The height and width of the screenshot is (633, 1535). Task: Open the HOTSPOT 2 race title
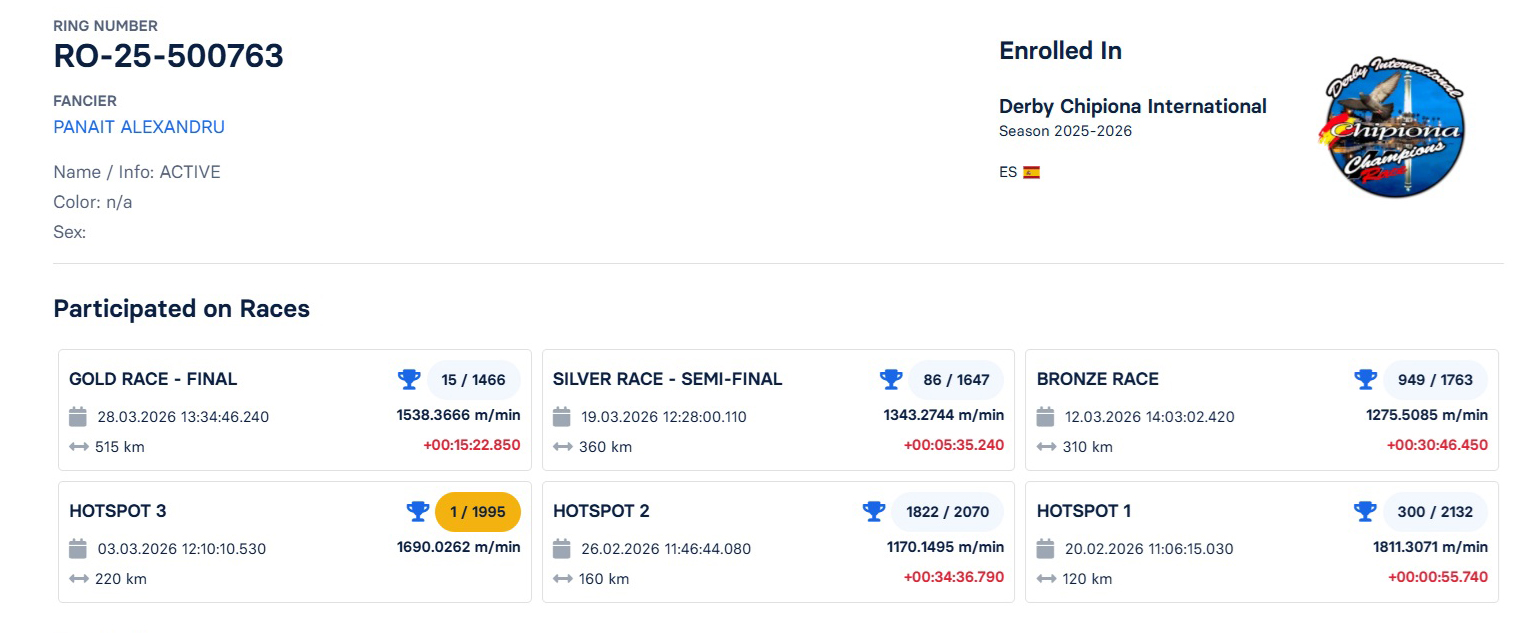(x=601, y=511)
